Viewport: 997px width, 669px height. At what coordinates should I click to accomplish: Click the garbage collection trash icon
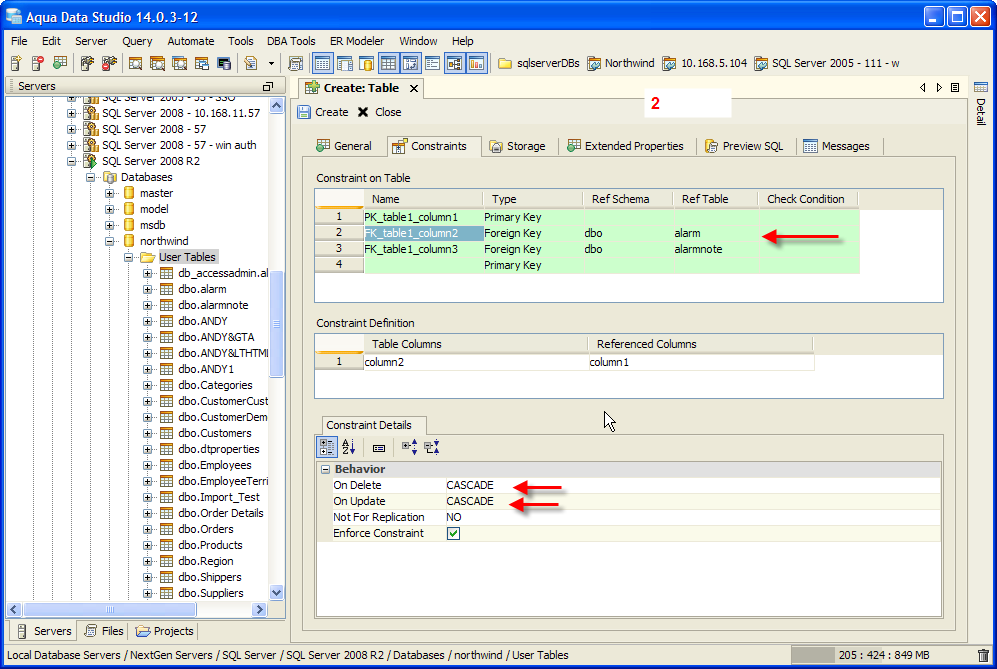coord(983,655)
